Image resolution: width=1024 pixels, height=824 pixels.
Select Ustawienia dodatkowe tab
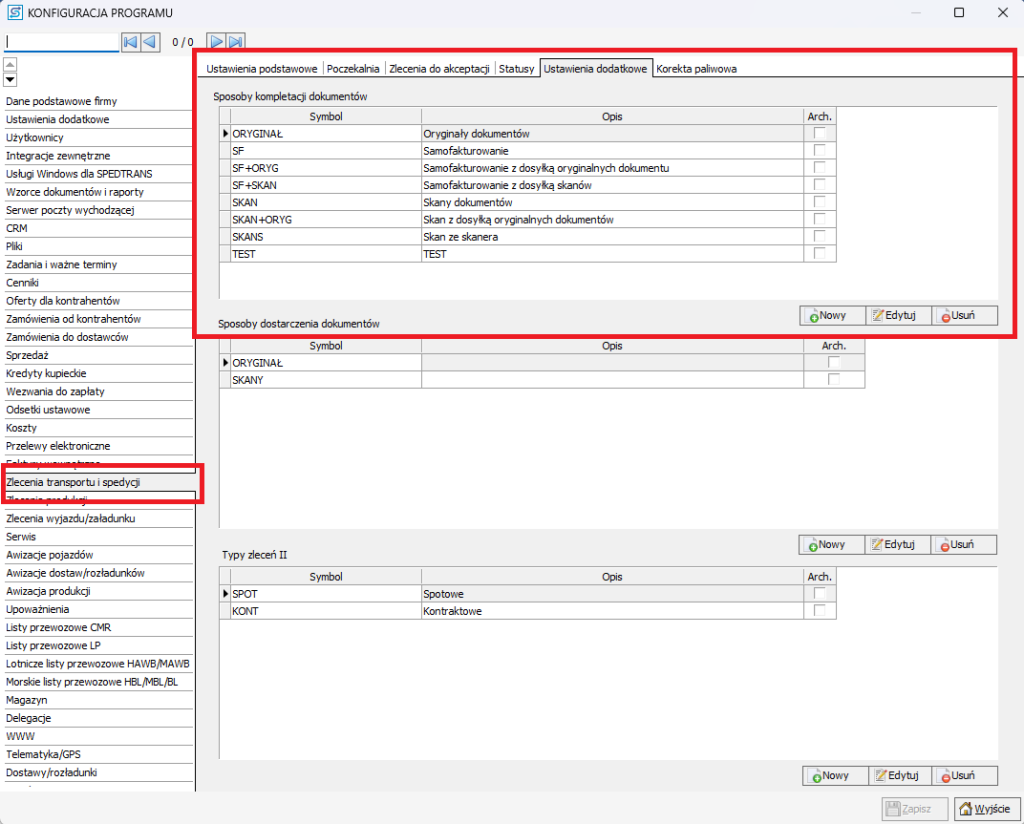[x=596, y=69]
